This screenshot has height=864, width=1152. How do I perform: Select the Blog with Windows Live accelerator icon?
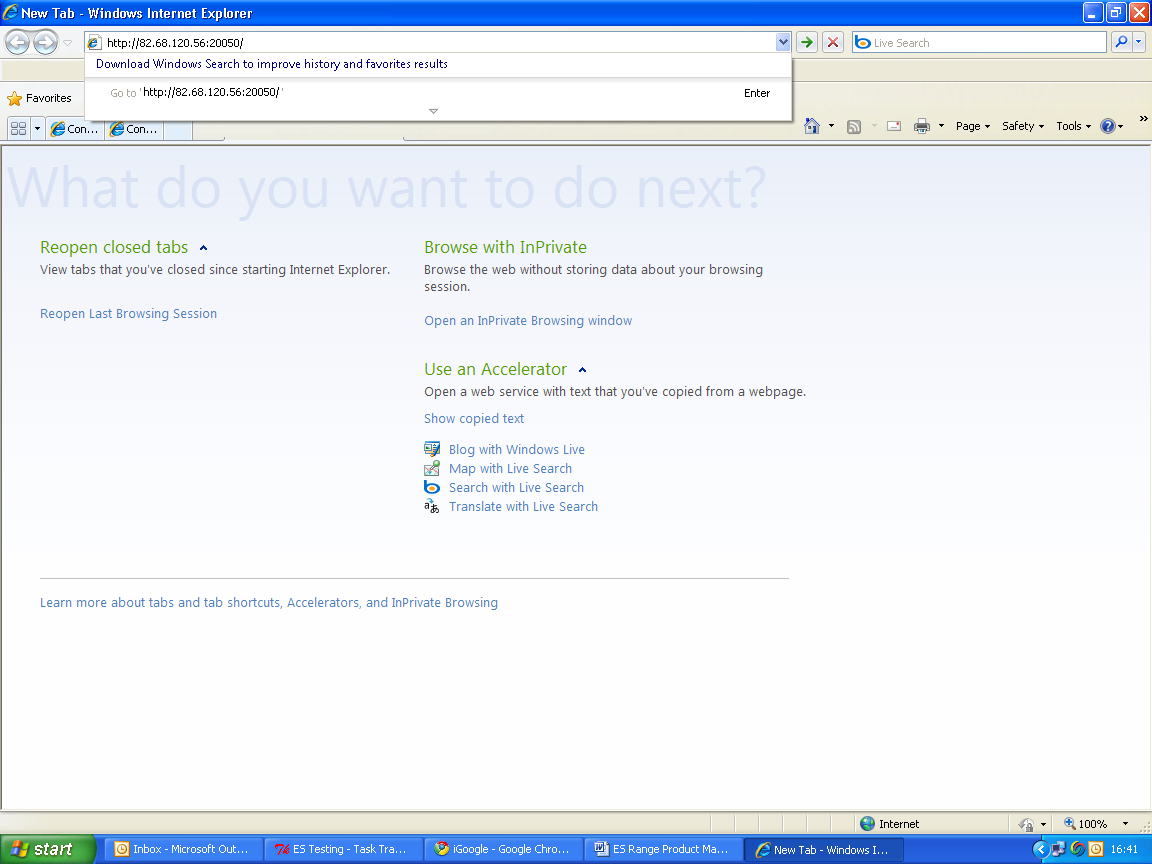[431, 449]
